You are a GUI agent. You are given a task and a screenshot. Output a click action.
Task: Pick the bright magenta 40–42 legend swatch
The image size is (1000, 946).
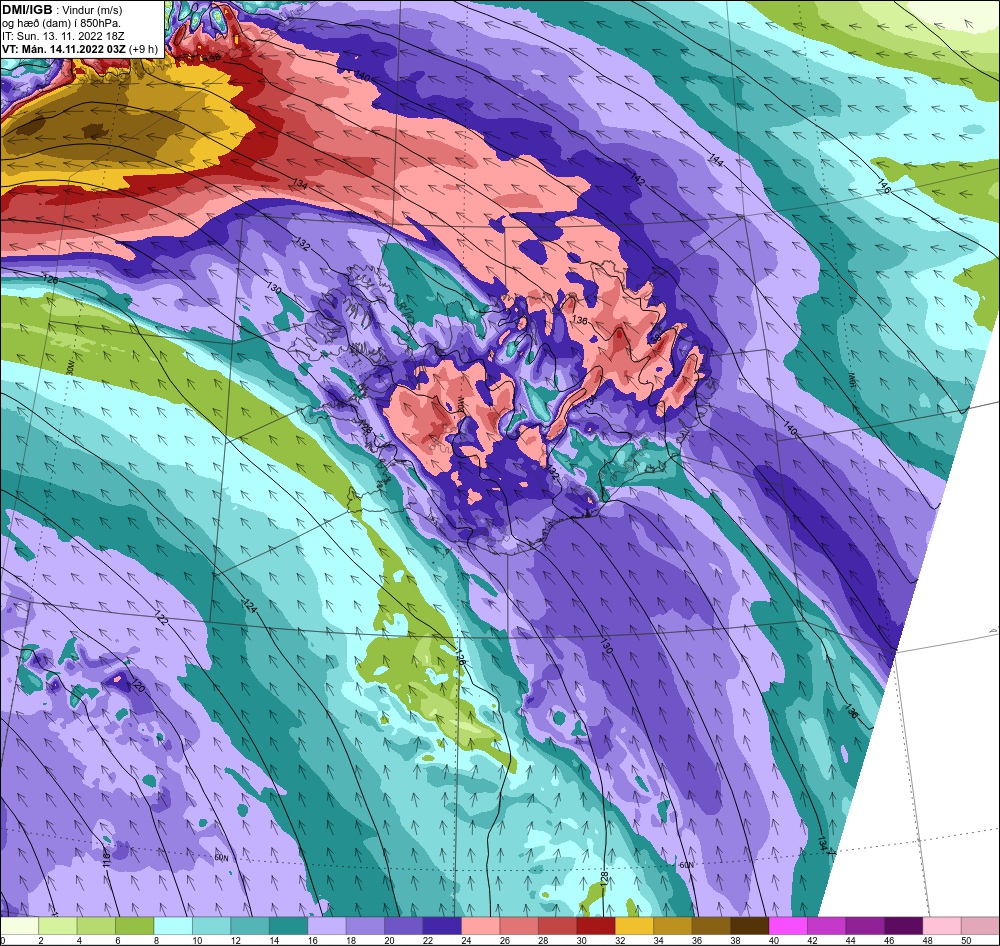pyautogui.click(x=788, y=926)
